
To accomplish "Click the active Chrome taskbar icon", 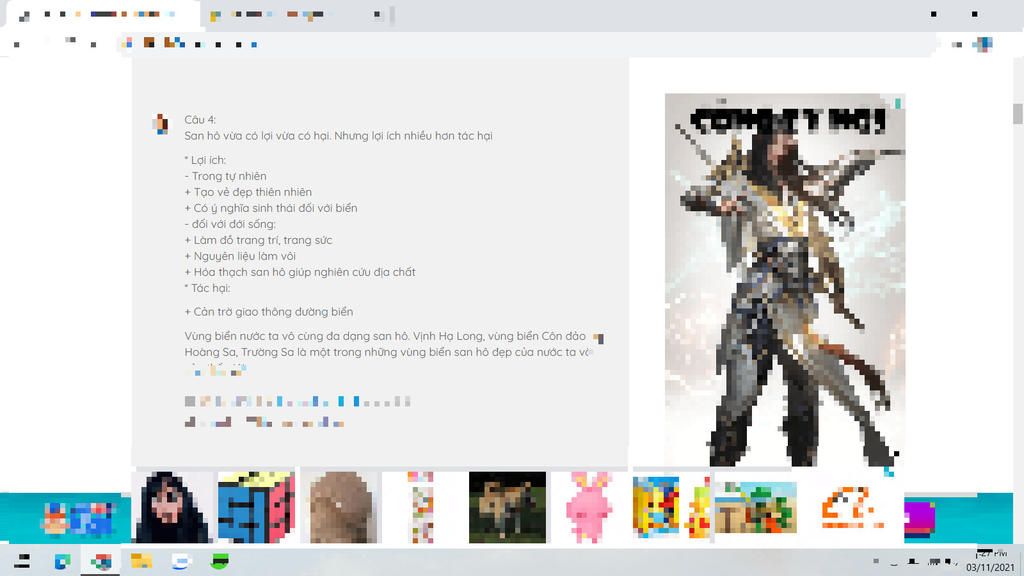I will click(101, 562).
